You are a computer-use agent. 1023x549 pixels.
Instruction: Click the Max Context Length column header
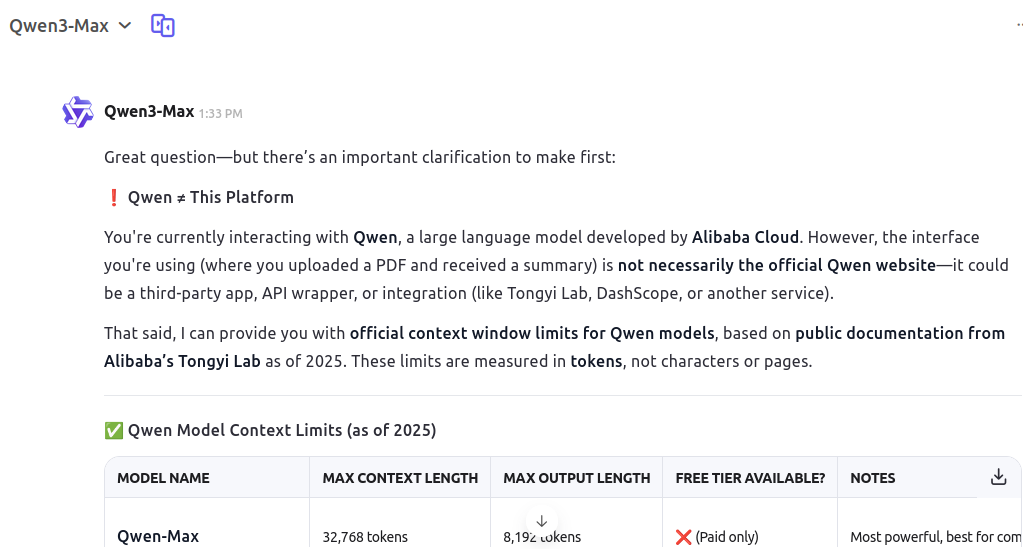[x=400, y=478]
